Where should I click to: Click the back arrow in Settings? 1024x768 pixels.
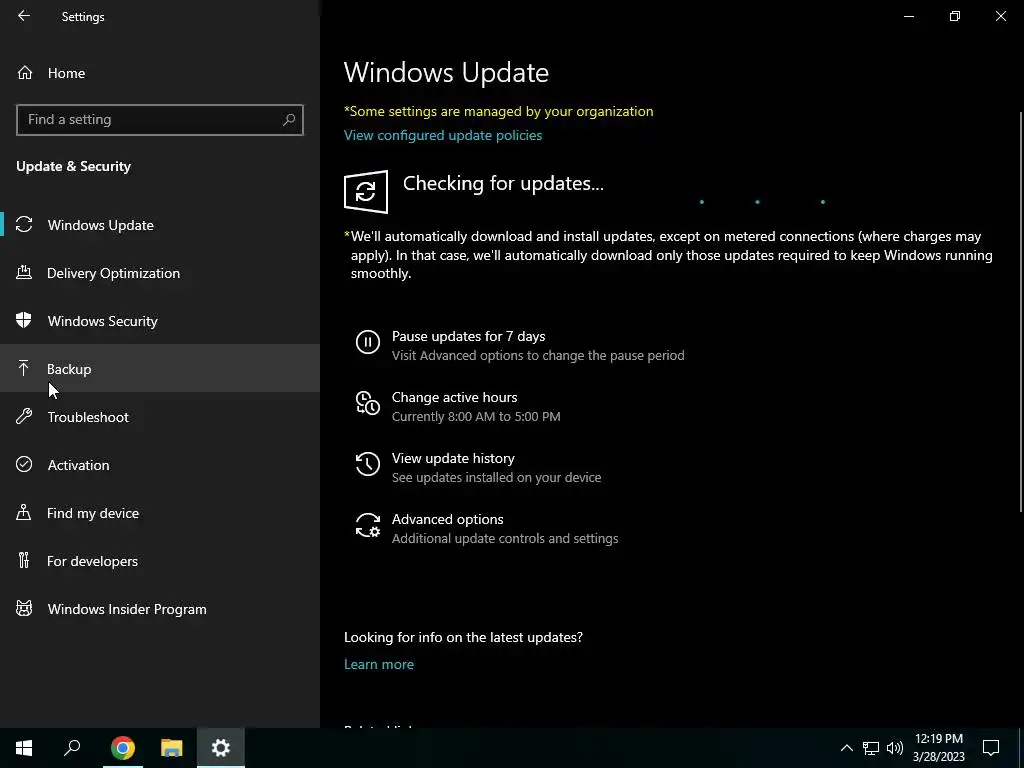coord(24,16)
